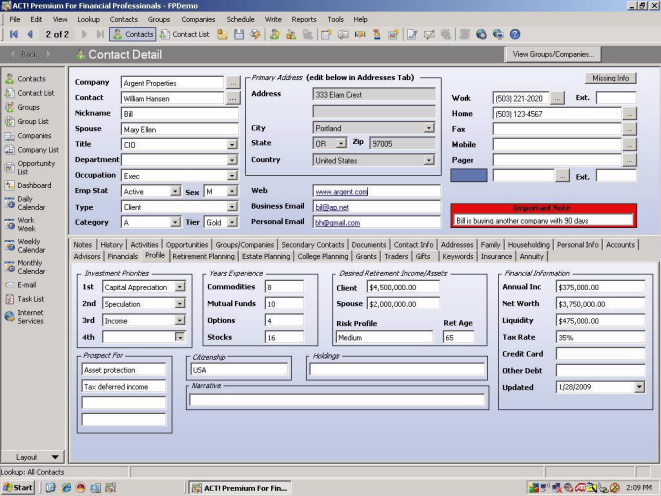
Task: Click the red Important Note field
Action: 543,220
